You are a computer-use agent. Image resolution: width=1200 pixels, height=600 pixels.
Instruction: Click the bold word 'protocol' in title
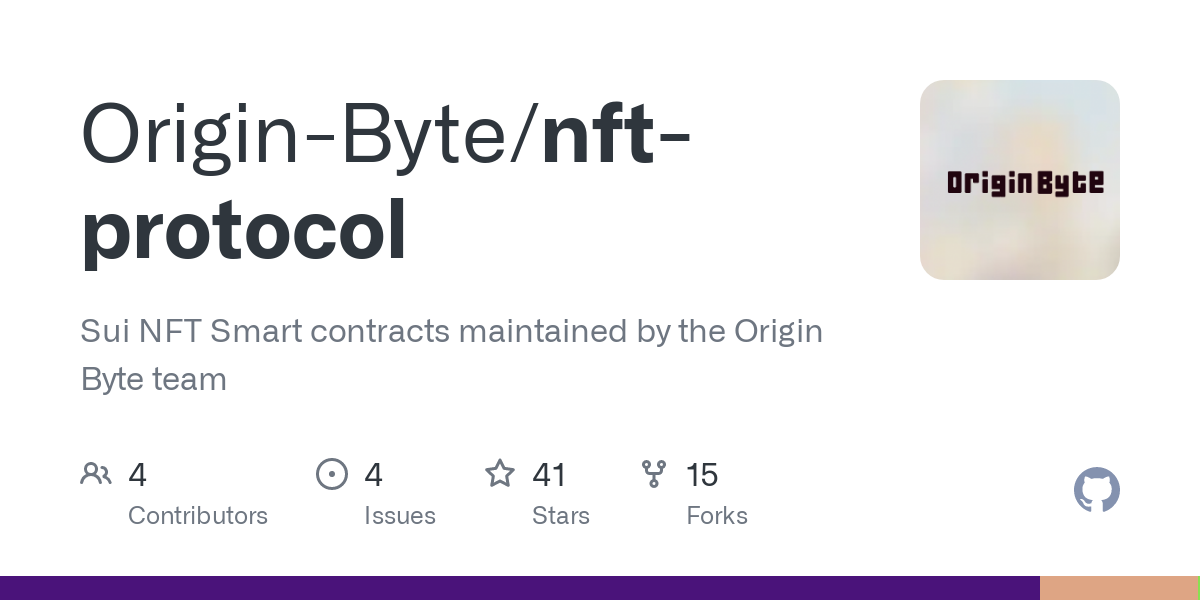(x=244, y=229)
